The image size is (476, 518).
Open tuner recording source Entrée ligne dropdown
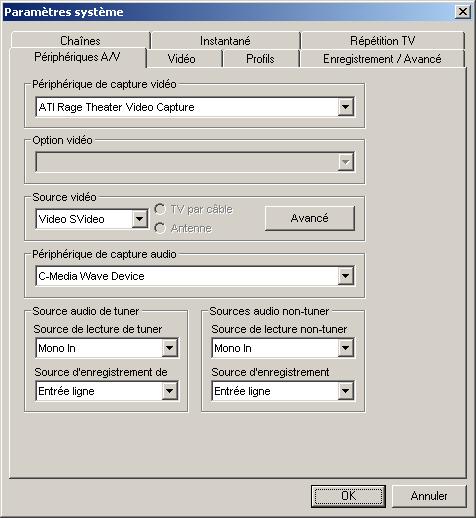pos(170,391)
